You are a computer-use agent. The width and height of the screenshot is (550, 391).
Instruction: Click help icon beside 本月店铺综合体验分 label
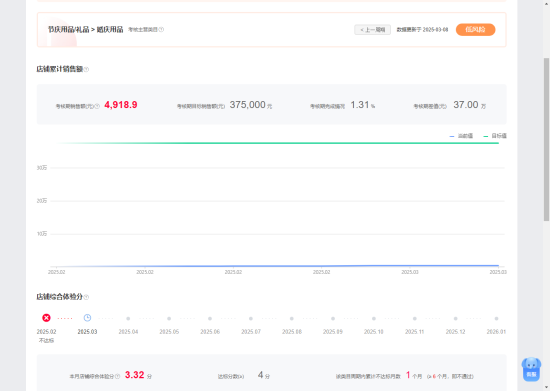tap(118, 376)
